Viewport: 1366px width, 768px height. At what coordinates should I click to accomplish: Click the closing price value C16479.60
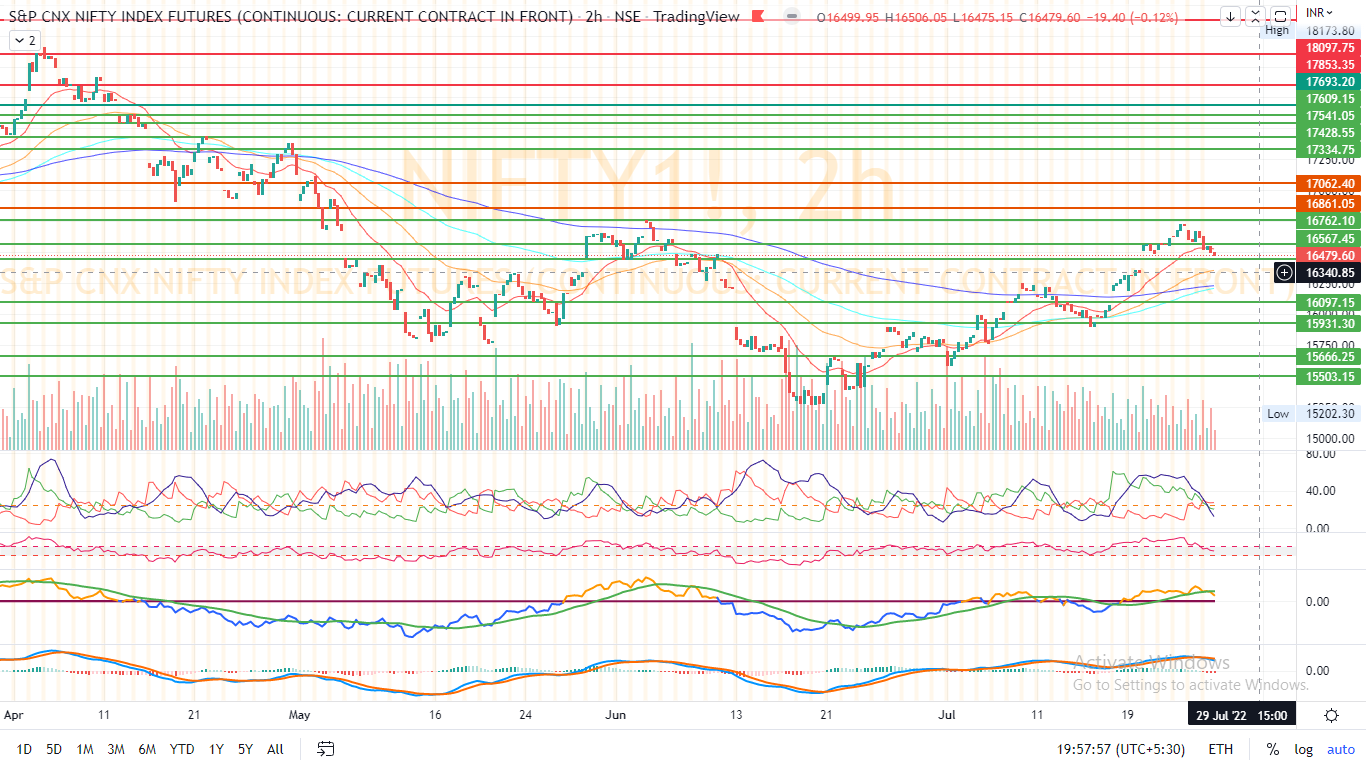click(1048, 17)
